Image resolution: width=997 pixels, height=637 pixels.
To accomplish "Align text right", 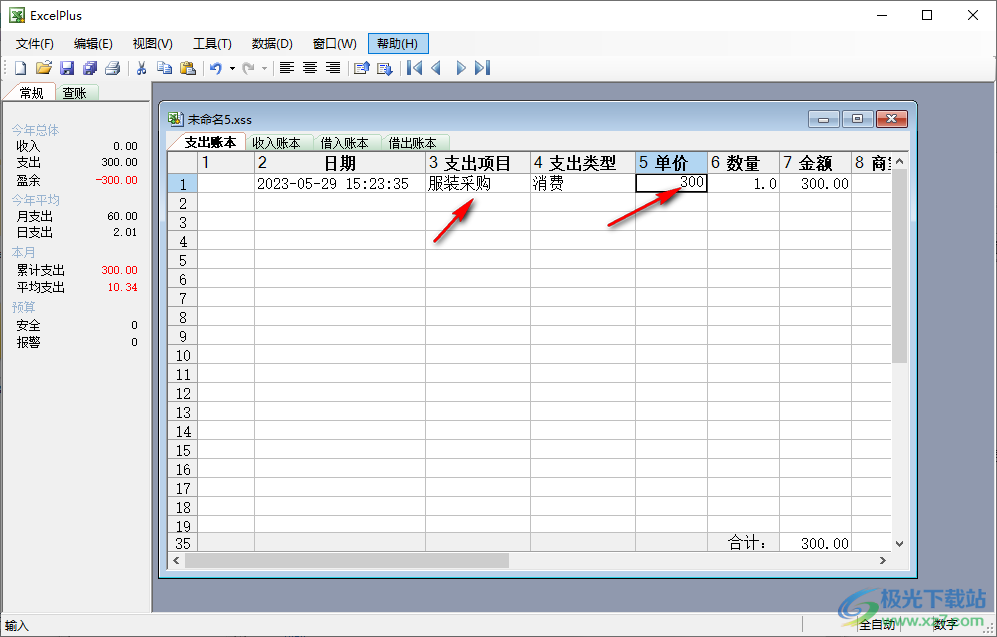I will [x=333, y=68].
